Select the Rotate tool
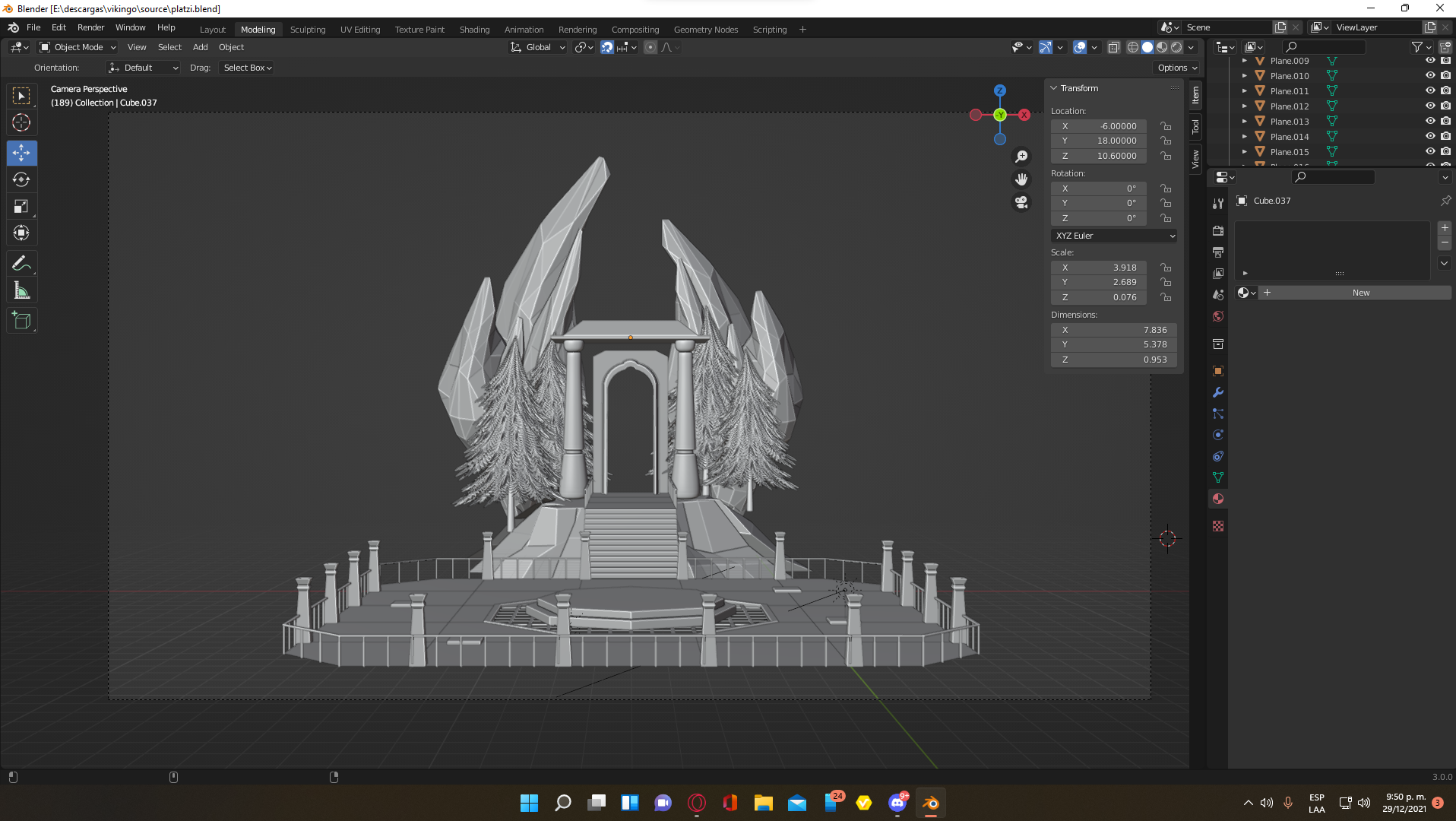This screenshot has height=821, width=1456. pyautogui.click(x=21, y=179)
